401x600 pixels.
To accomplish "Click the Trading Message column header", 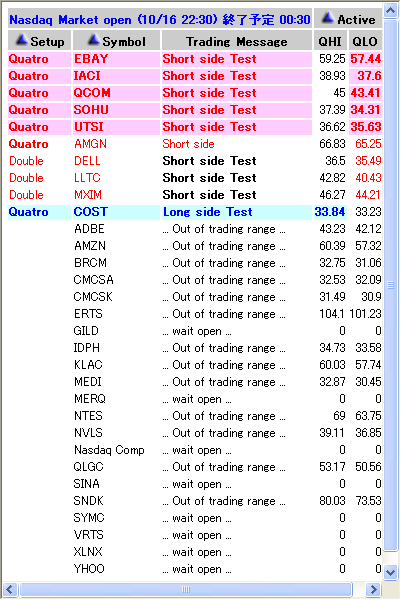I will pyautogui.click(x=236, y=41).
